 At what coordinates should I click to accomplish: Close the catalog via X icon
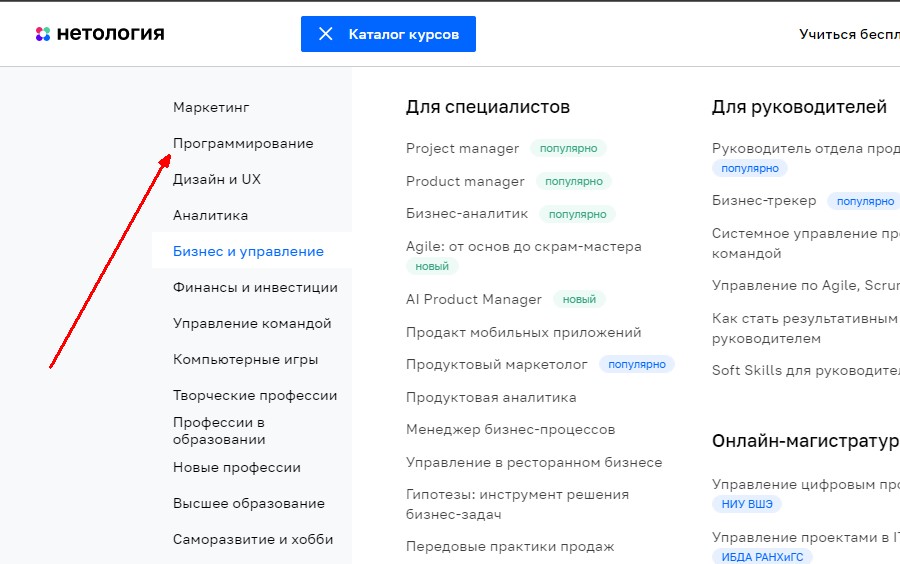(x=325, y=34)
